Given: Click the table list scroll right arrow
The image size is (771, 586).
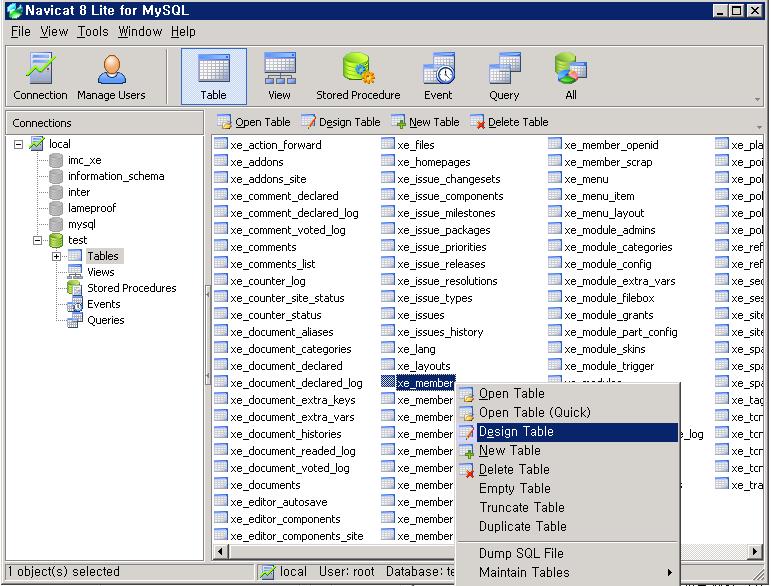Looking at the screenshot, I should 755,552.
